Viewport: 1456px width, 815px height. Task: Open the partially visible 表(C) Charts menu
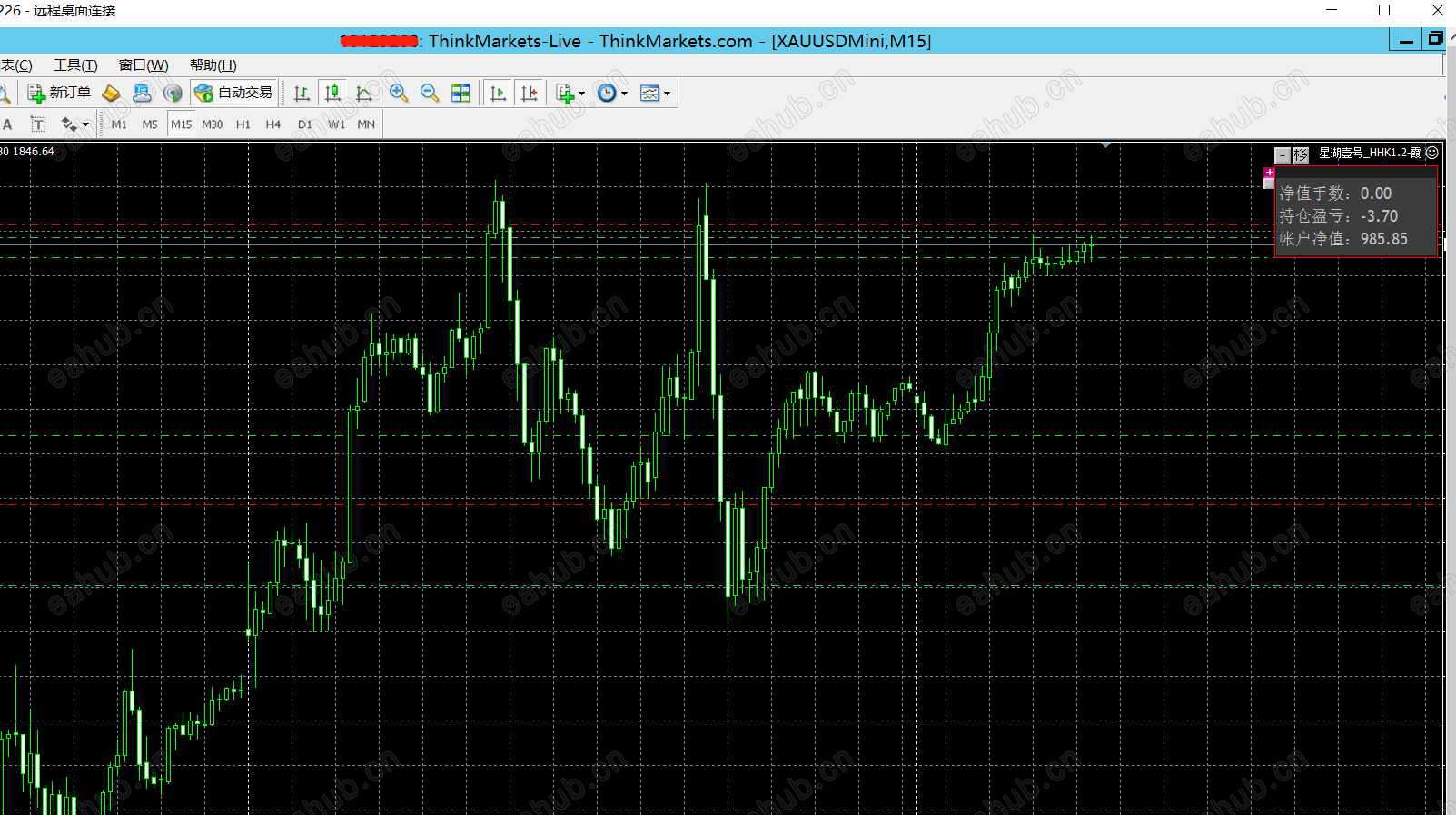[x=16, y=65]
